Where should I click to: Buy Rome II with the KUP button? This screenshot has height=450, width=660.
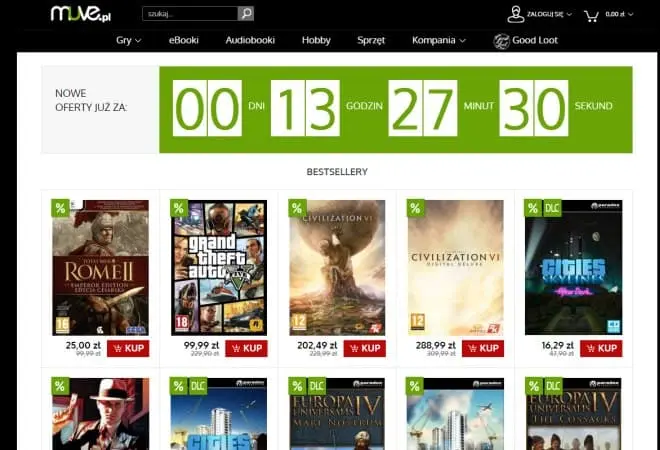[128, 349]
